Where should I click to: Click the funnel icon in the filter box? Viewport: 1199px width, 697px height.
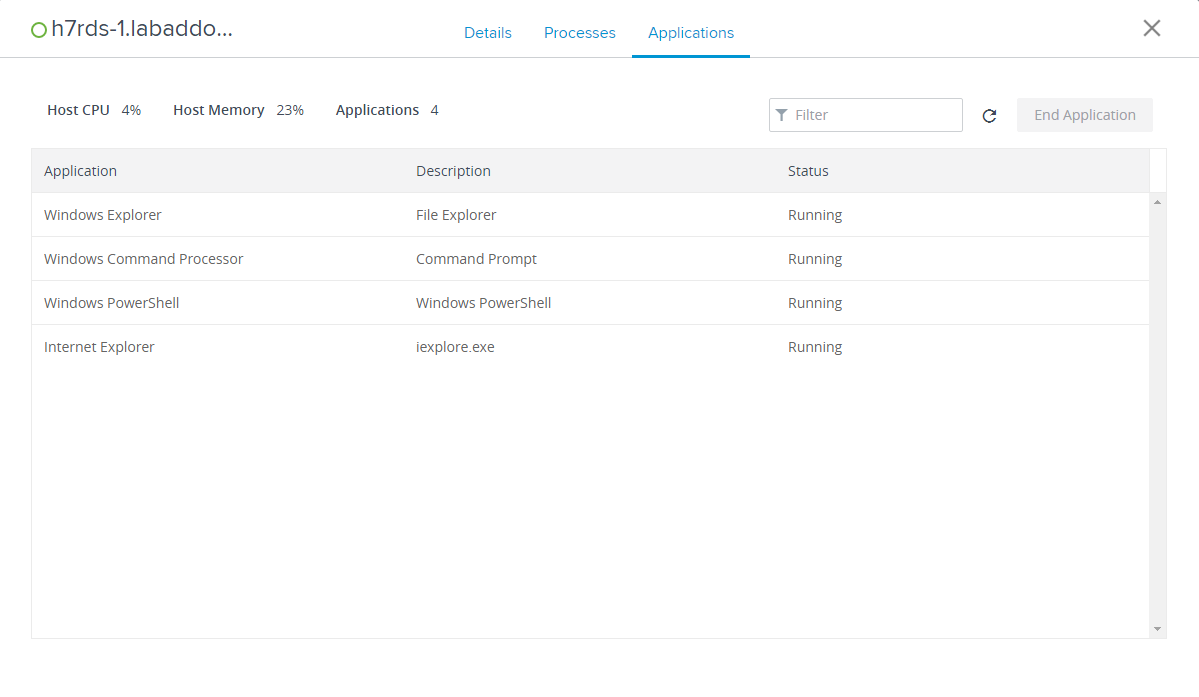[x=781, y=115]
